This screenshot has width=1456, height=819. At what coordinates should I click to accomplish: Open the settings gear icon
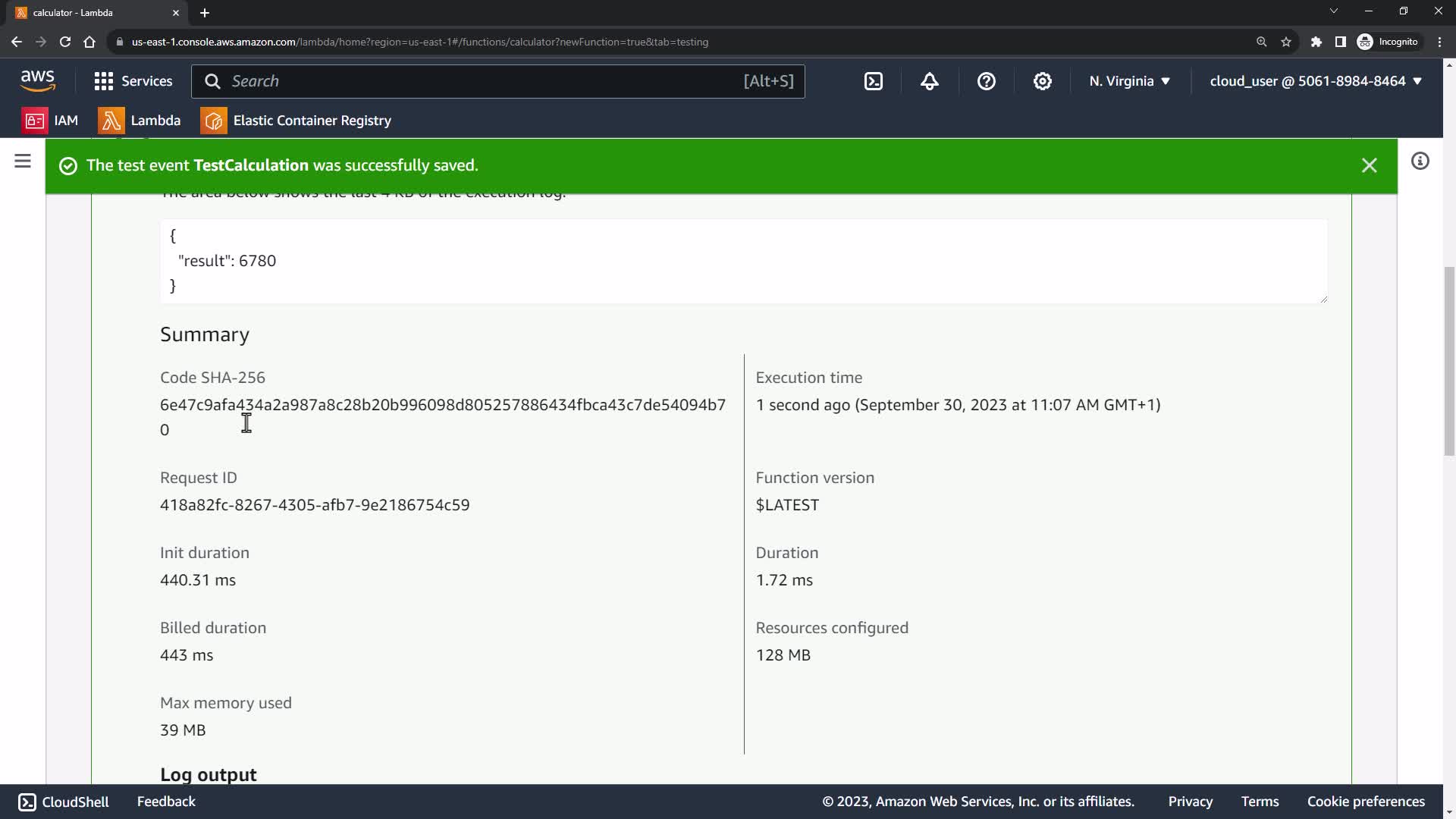1043,81
